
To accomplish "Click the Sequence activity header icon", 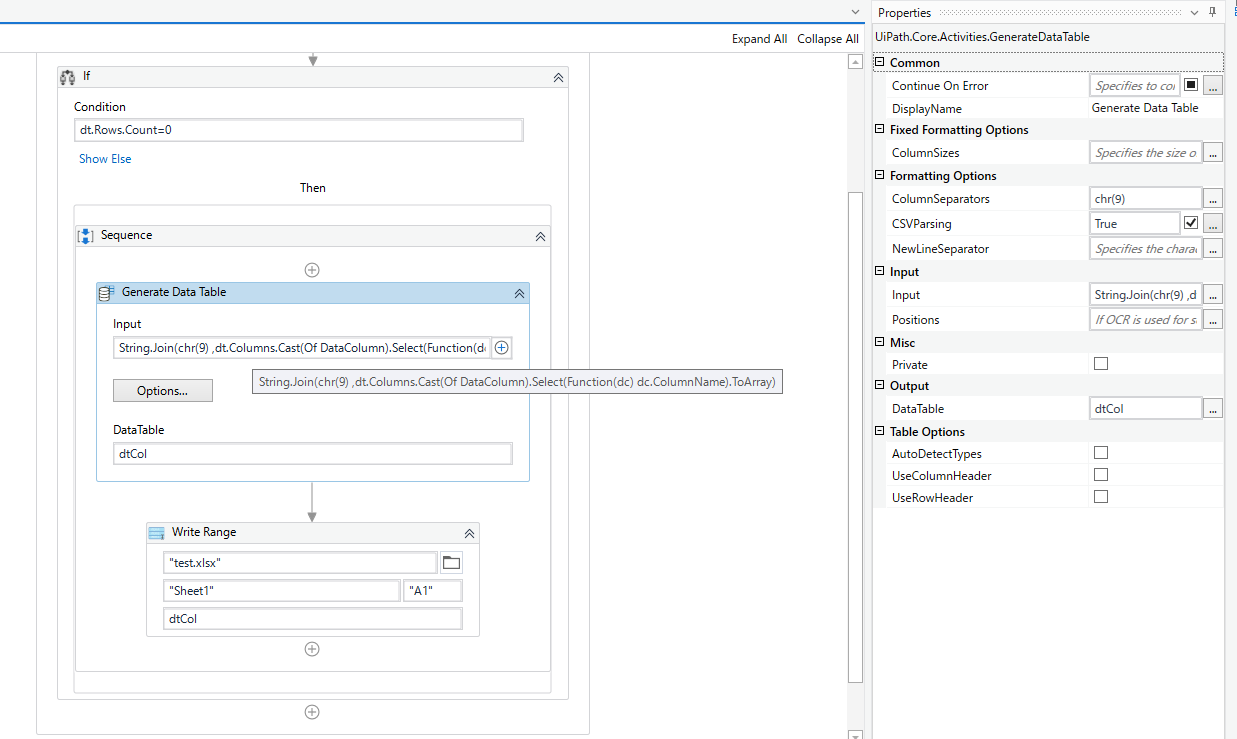I will tap(85, 235).
